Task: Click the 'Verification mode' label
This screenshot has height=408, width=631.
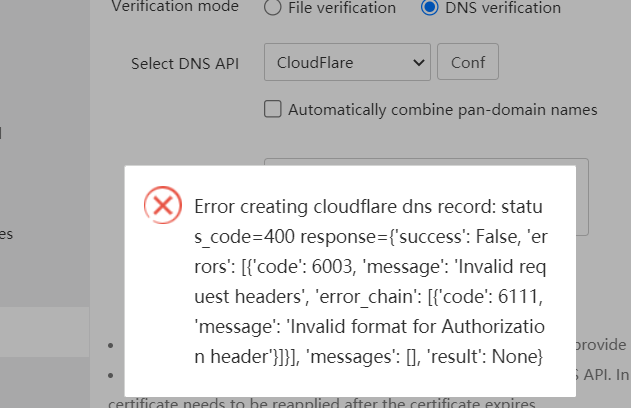Action: click(175, 7)
